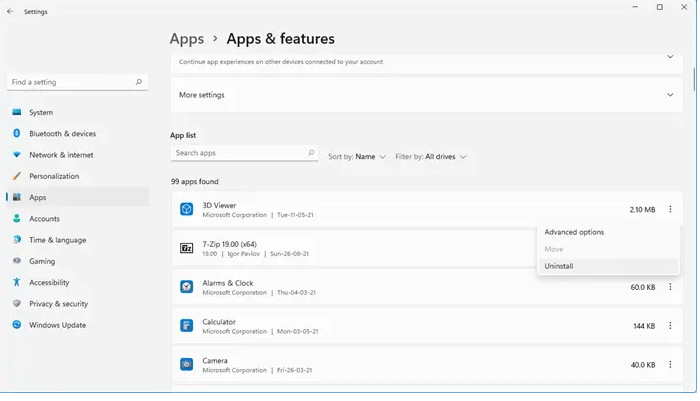Click the Windows Update icon

point(17,325)
